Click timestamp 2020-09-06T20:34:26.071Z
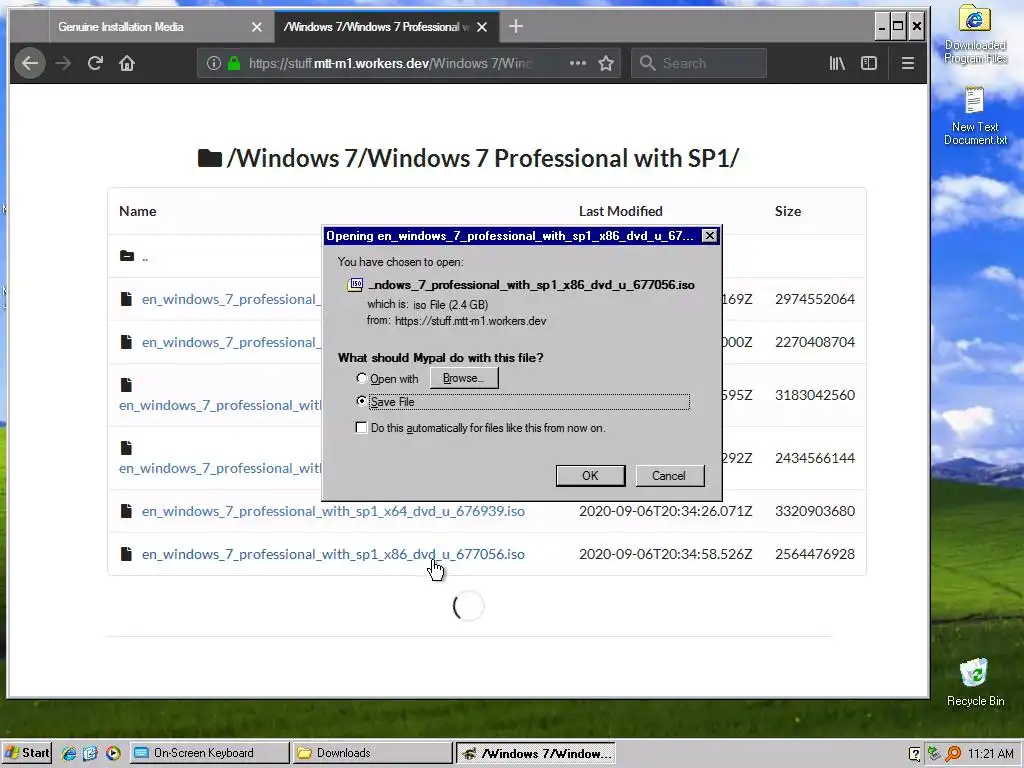The height and width of the screenshot is (768, 1024). [665, 511]
